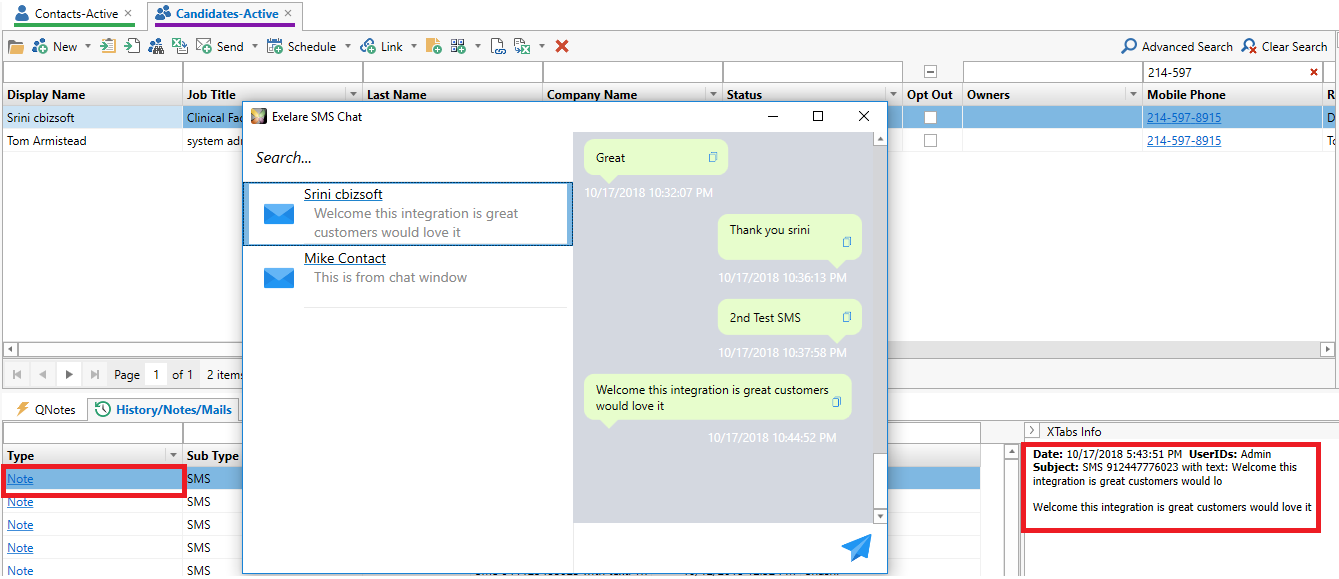
Task: Focus the chat Search field
Action: (408, 158)
